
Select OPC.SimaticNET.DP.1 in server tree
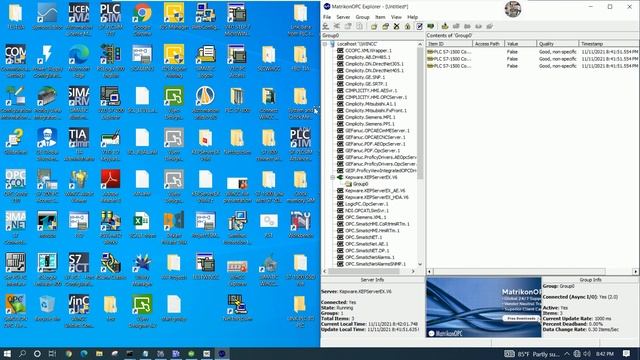[x=367, y=251]
